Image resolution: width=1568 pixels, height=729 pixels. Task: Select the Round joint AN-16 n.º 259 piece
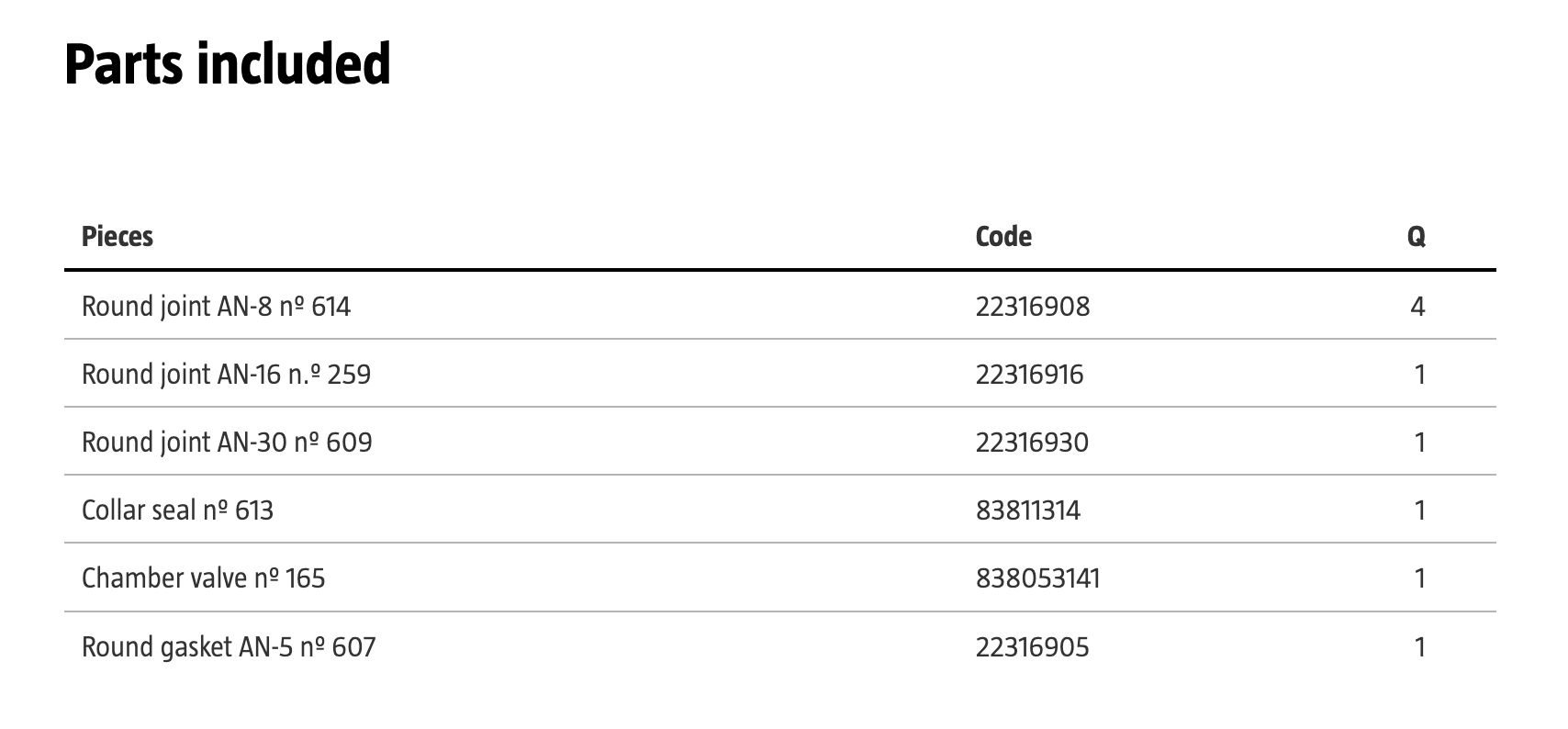click(x=226, y=374)
